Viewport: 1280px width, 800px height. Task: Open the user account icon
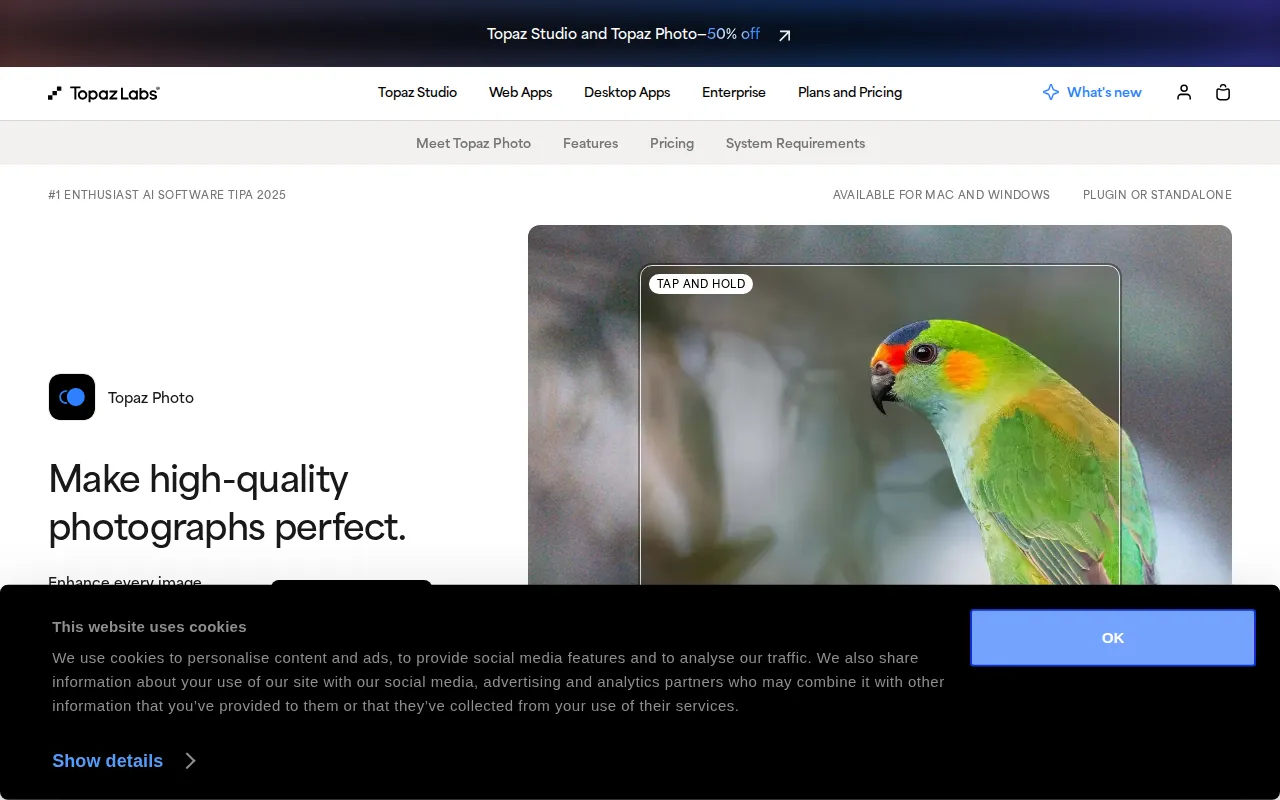1184,92
